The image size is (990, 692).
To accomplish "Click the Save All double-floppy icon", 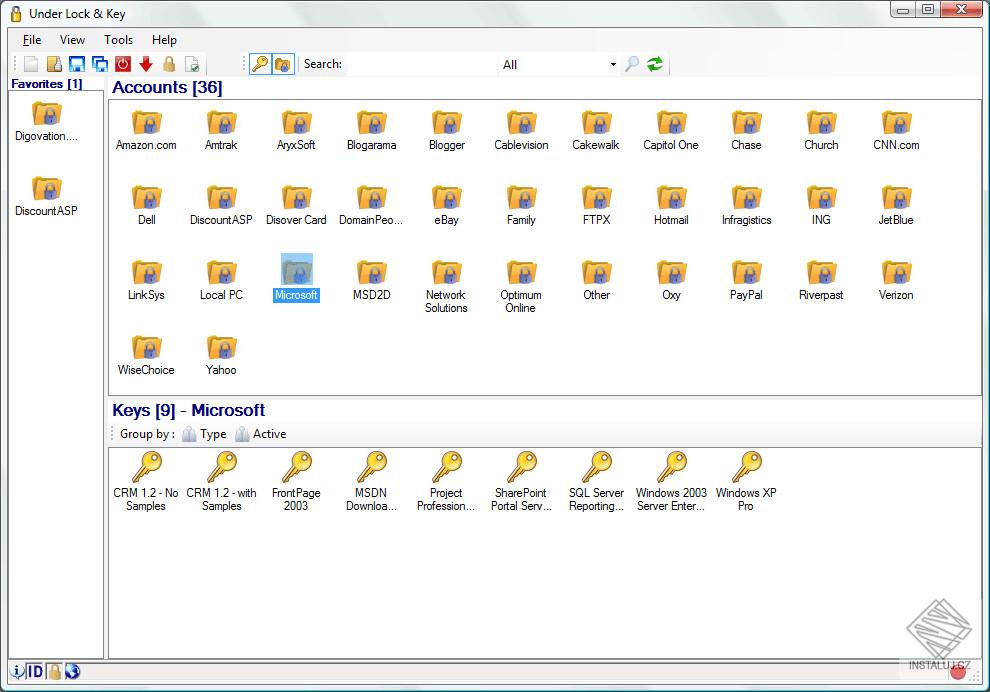I will pyautogui.click(x=100, y=64).
